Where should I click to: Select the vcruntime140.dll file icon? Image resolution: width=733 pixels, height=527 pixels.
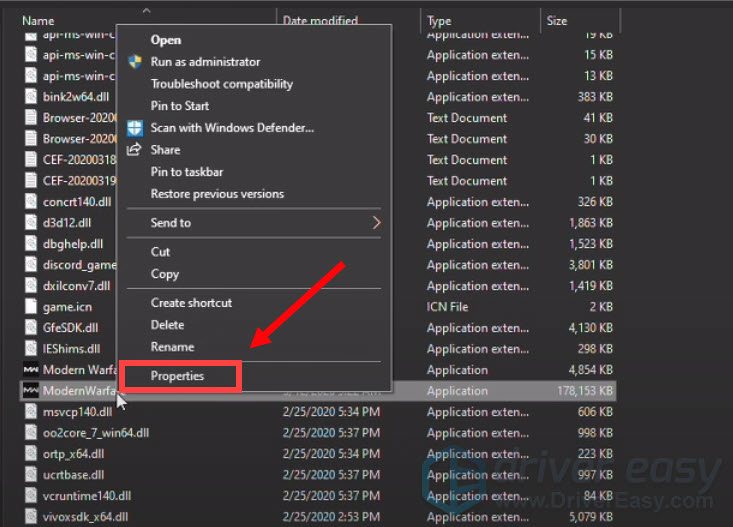coord(31,496)
